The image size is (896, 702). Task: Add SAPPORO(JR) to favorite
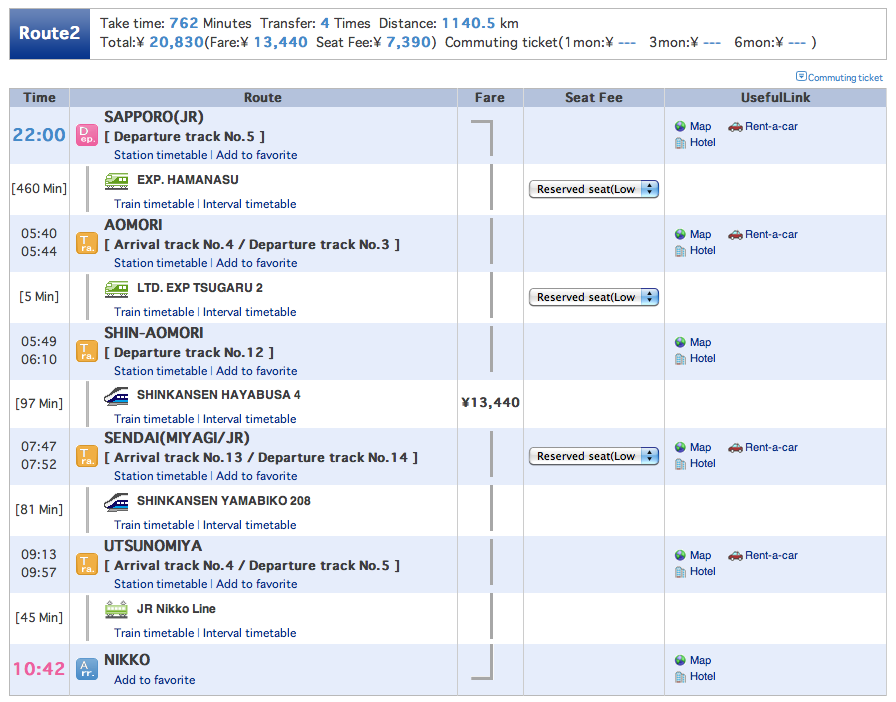pyautogui.click(x=257, y=155)
